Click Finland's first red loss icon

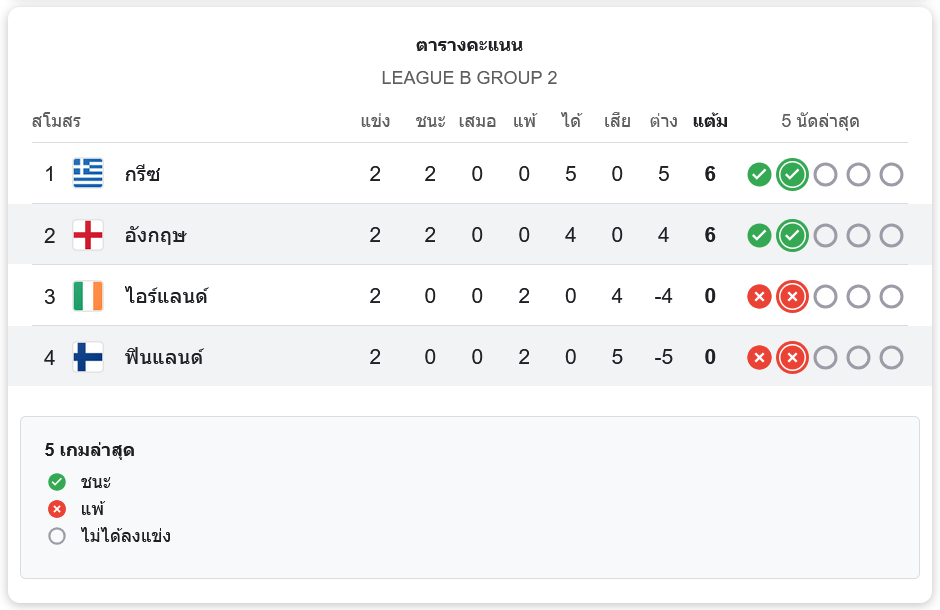coord(759,358)
